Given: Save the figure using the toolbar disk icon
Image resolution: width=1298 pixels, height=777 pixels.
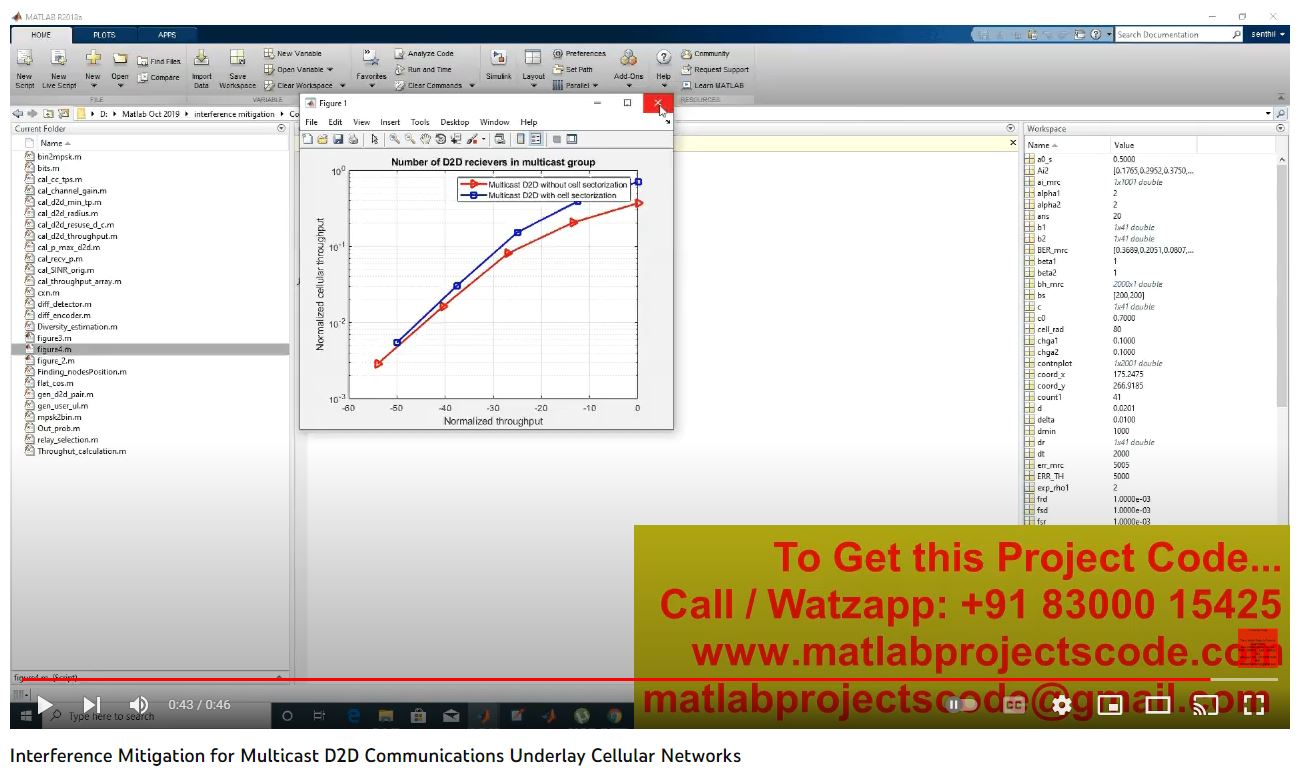Looking at the screenshot, I should 338,139.
